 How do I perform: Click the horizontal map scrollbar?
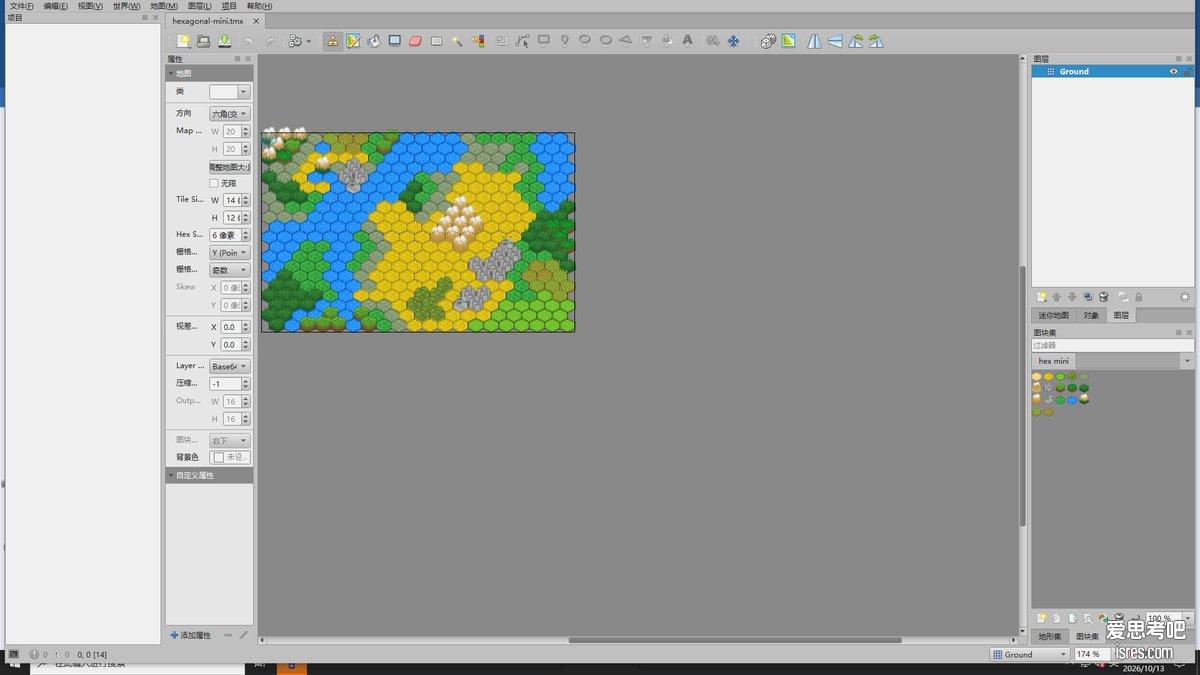pos(735,640)
